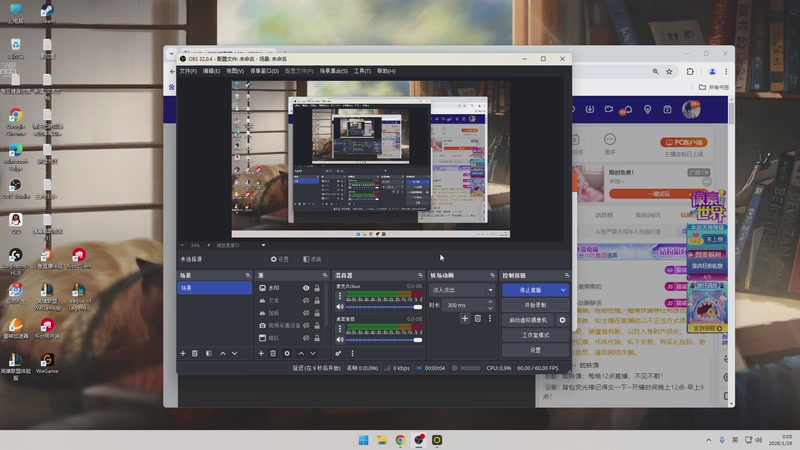Select 场景 item in scenes list
This screenshot has height=450, width=800.
click(x=215, y=288)
